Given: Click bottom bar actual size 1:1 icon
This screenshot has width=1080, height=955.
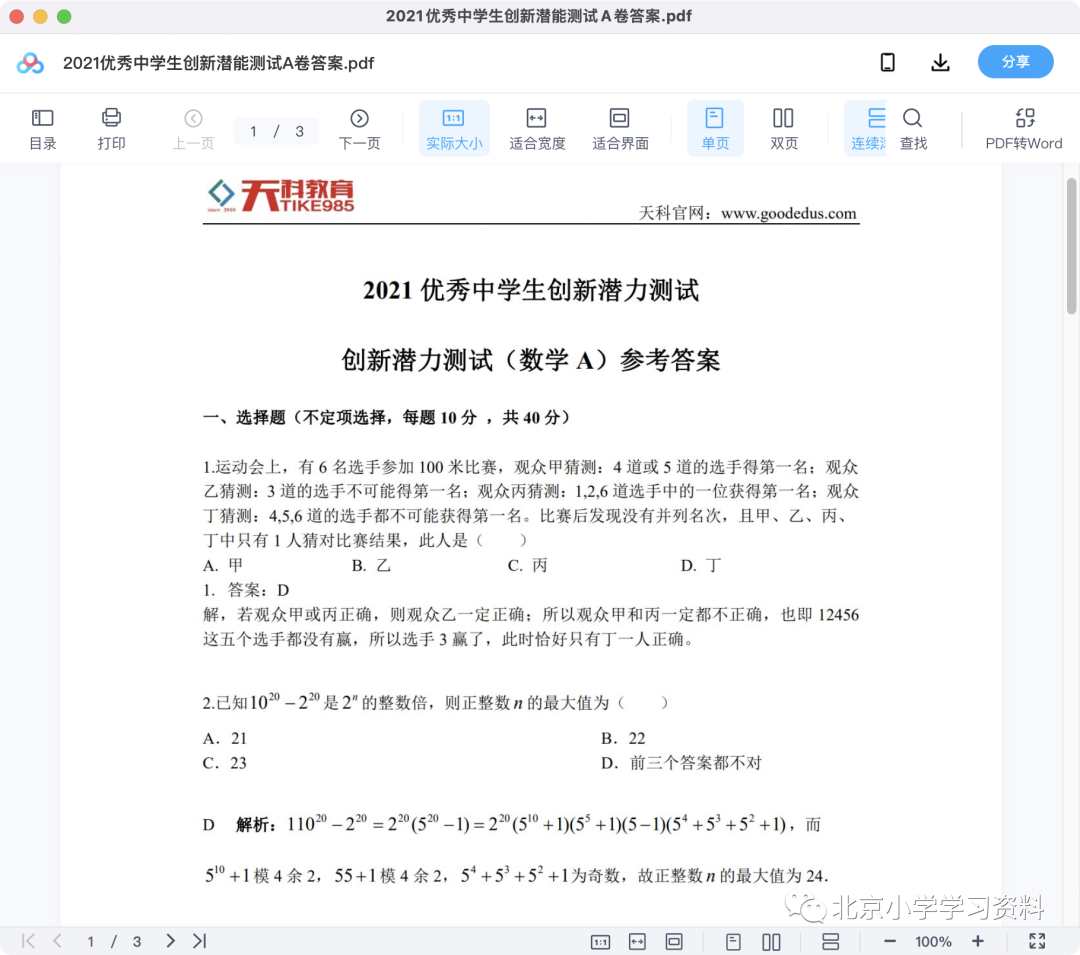Looking at the screenshot, I should point(600,941).
